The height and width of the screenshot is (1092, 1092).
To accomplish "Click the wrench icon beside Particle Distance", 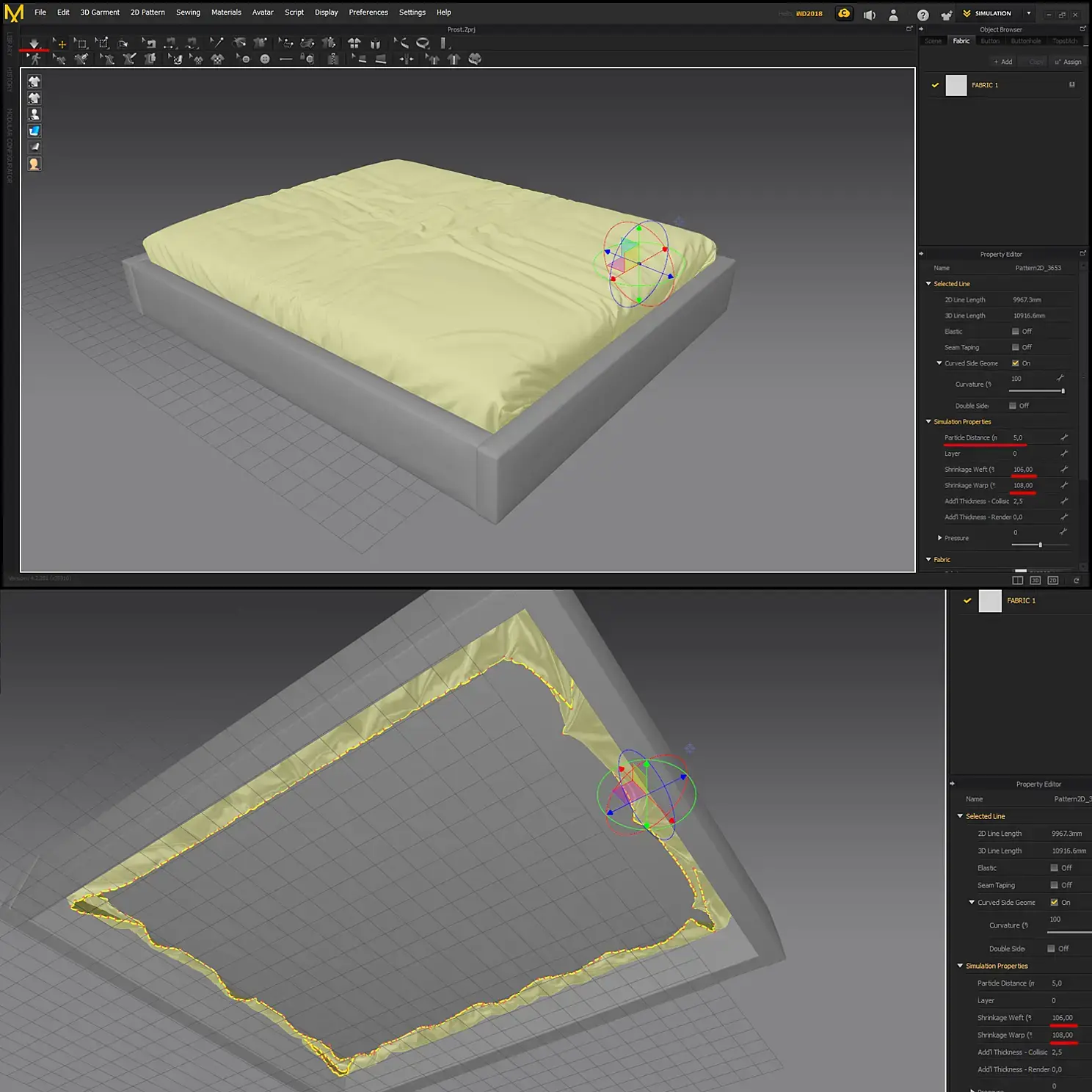I will pos(1064,437).
